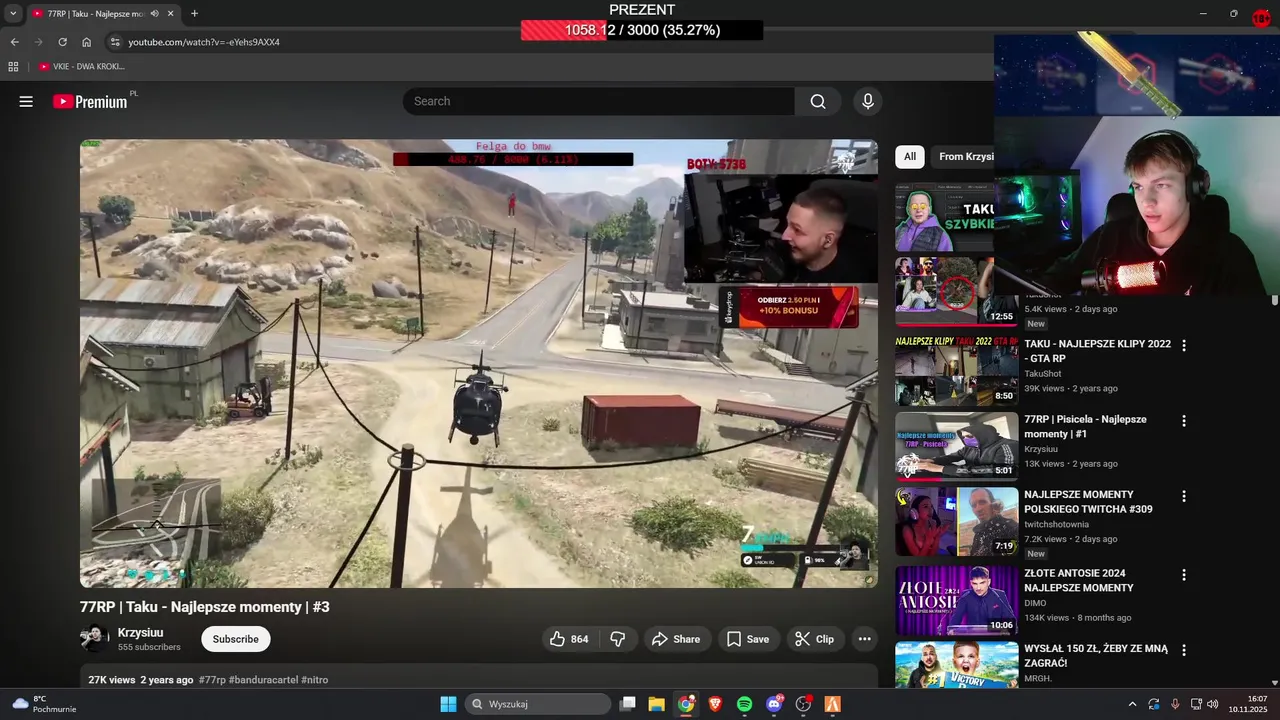This screenshot has width=1280, height=720.
Task: Open NAJLEPSZE MOMENTY POLSKIEGO TWITCHA #309 title
Action: point(1088,502)
